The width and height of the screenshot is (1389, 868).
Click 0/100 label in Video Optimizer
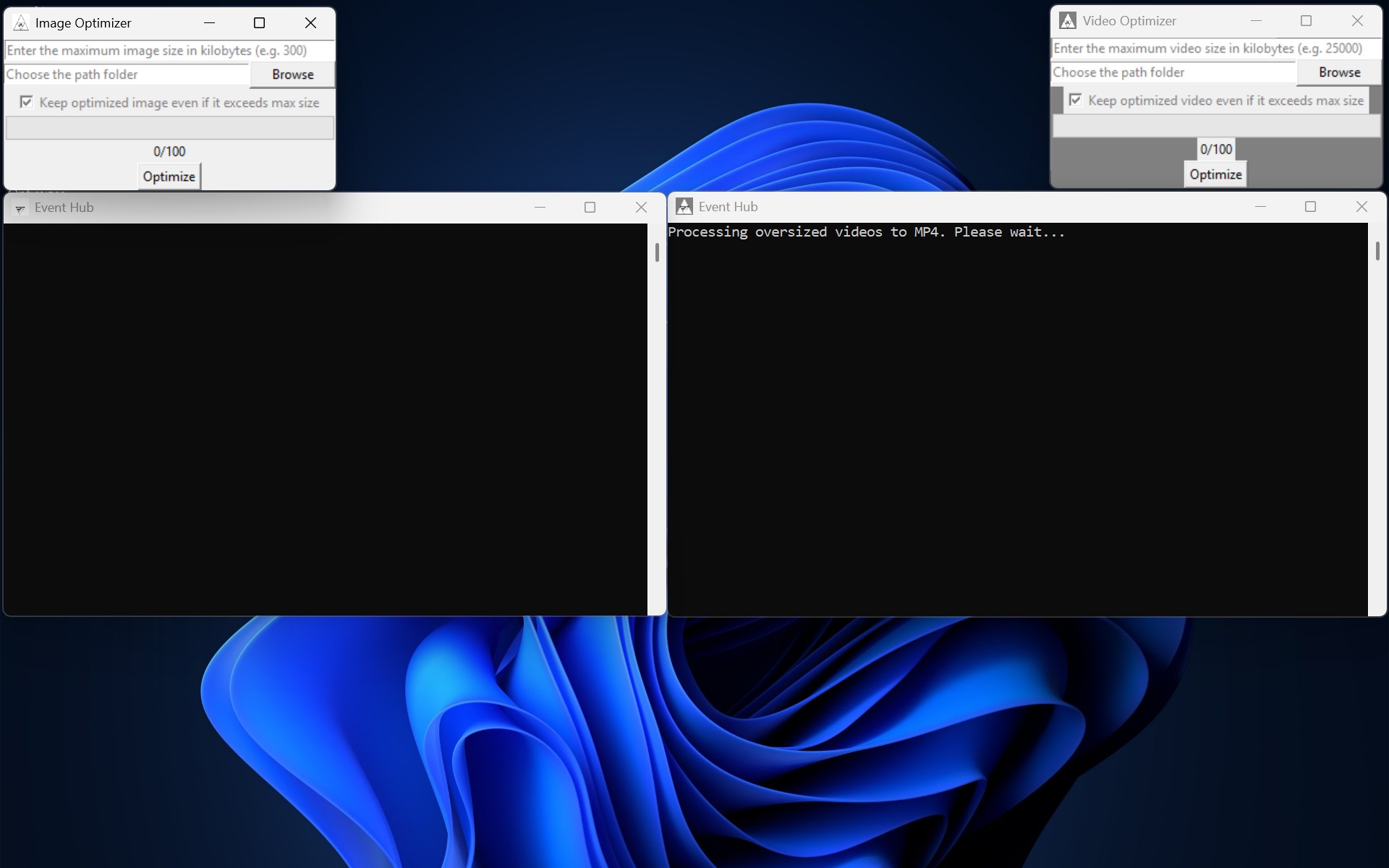[1215, 149]
